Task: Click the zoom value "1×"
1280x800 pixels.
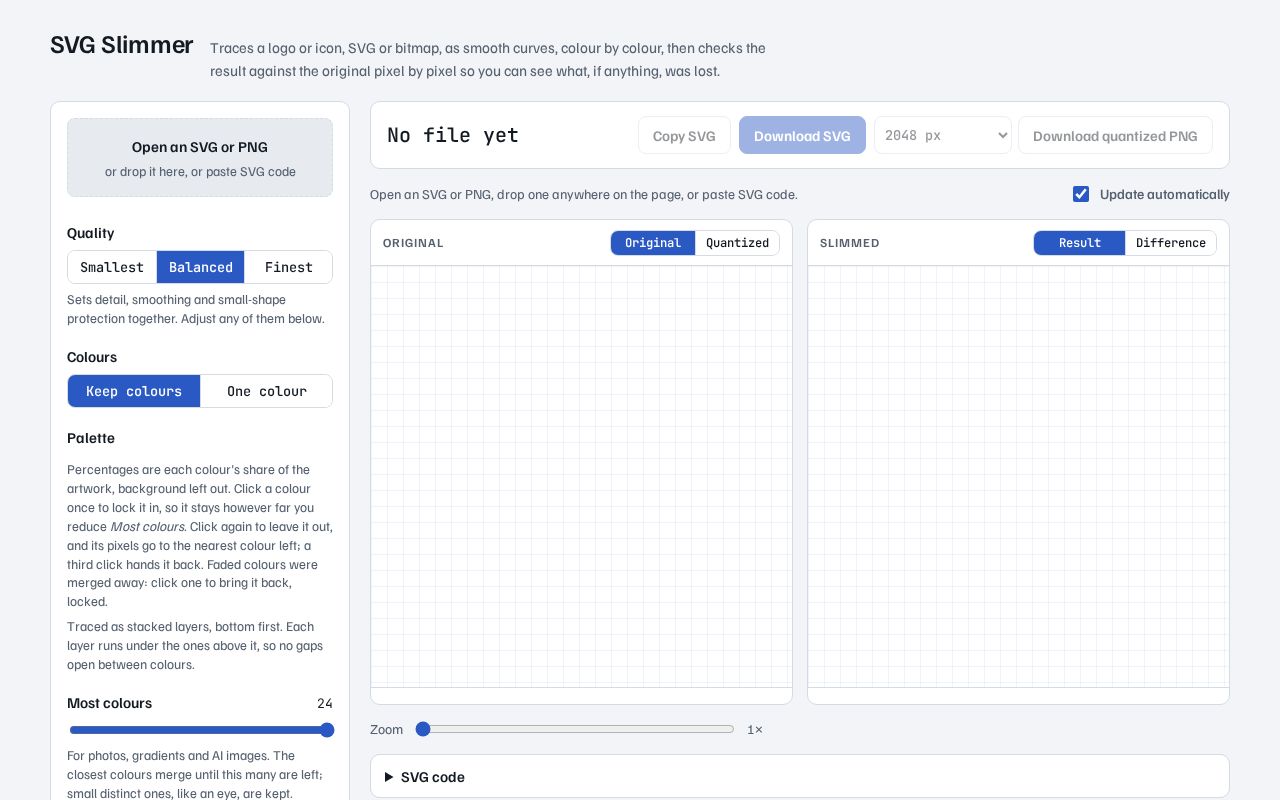Action: click(755, 730)
